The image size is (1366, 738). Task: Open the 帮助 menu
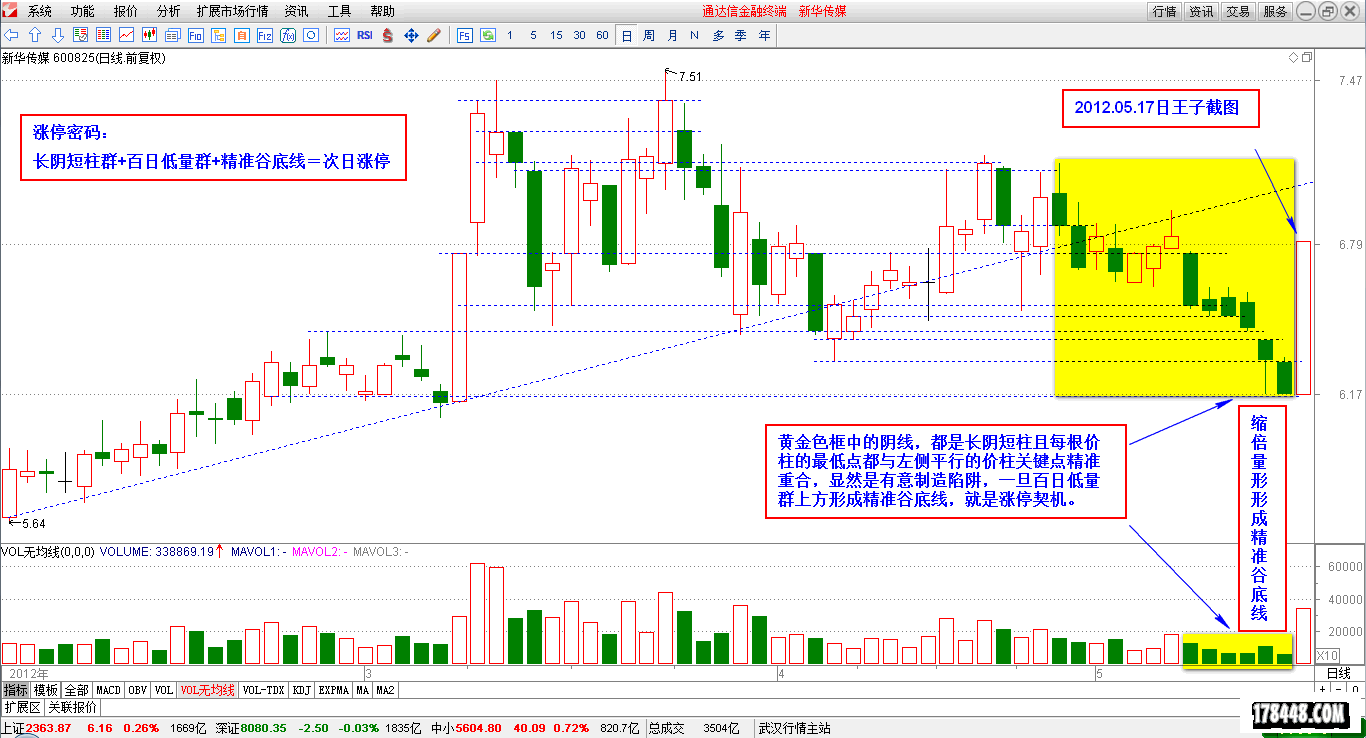click(x=382, y=11)
